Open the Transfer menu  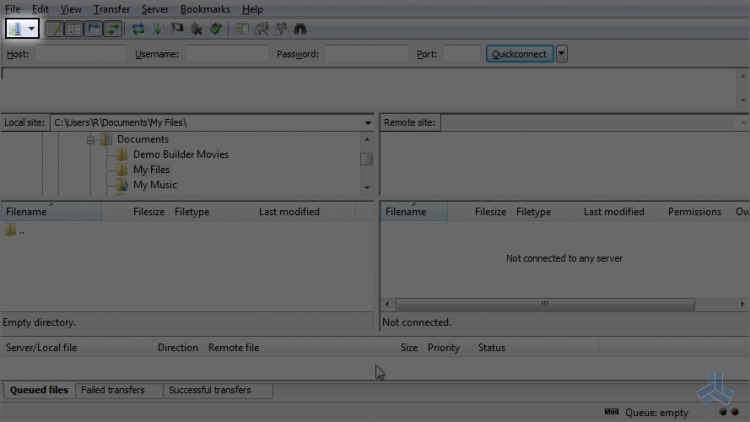coord(111,9)
